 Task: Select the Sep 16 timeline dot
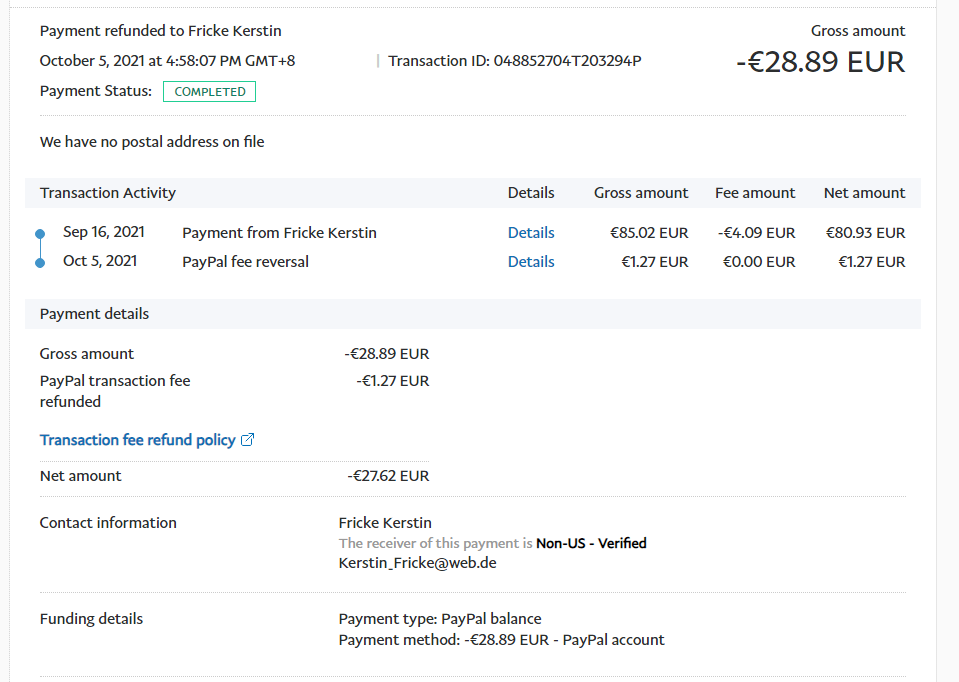pyautogui.click(x=40, y=234)
